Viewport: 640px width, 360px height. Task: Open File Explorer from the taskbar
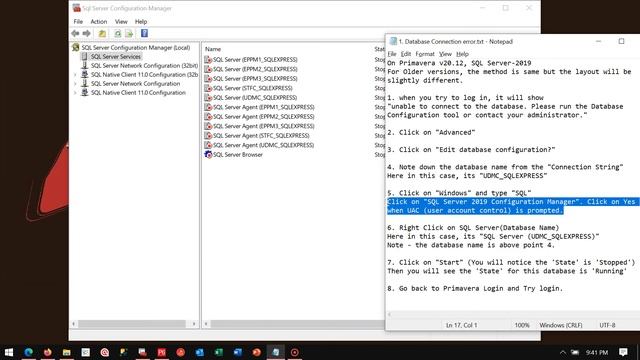click(67, 352)
